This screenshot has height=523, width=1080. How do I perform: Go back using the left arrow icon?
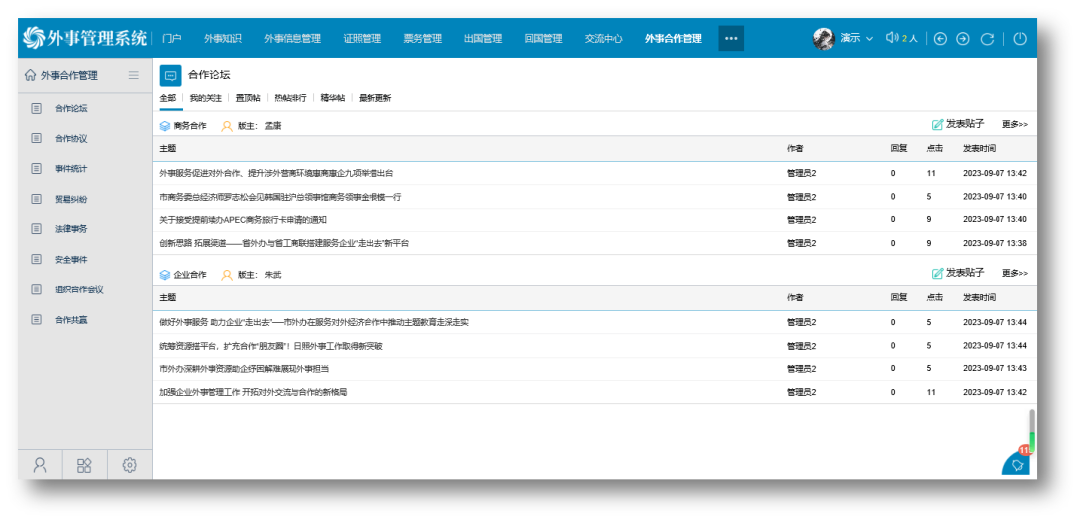tap(940, 39)
